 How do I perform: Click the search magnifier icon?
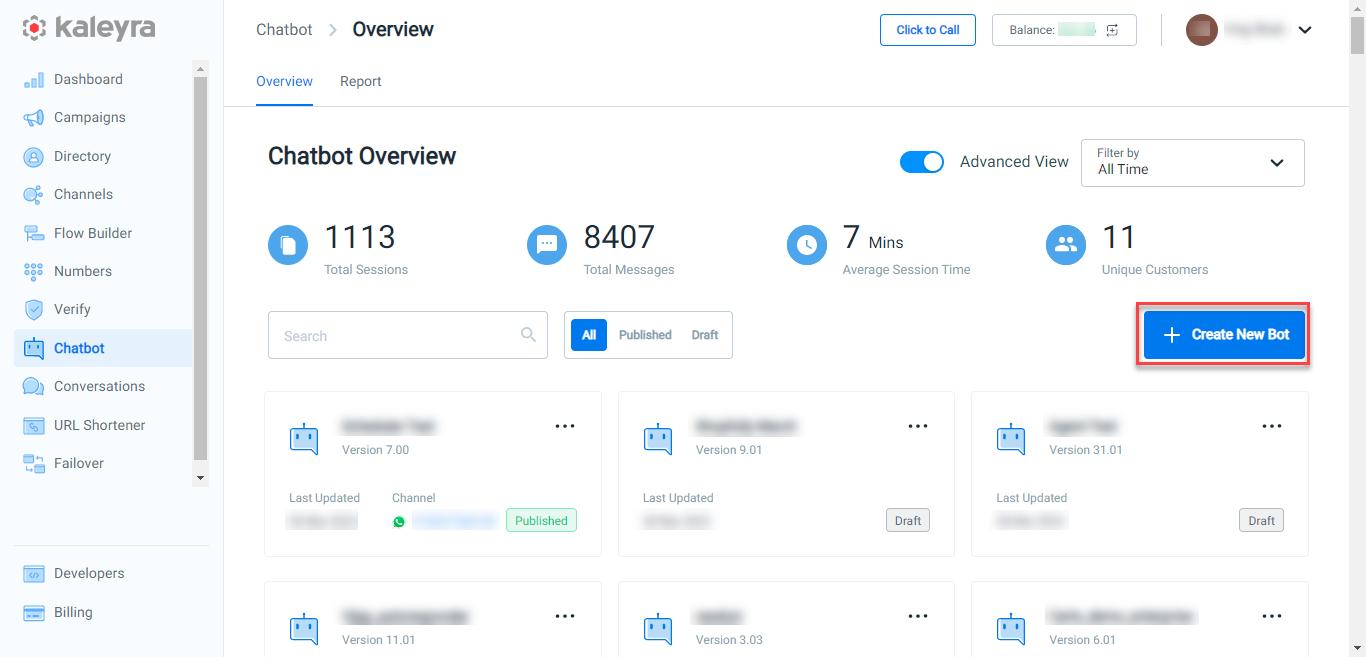529,335
